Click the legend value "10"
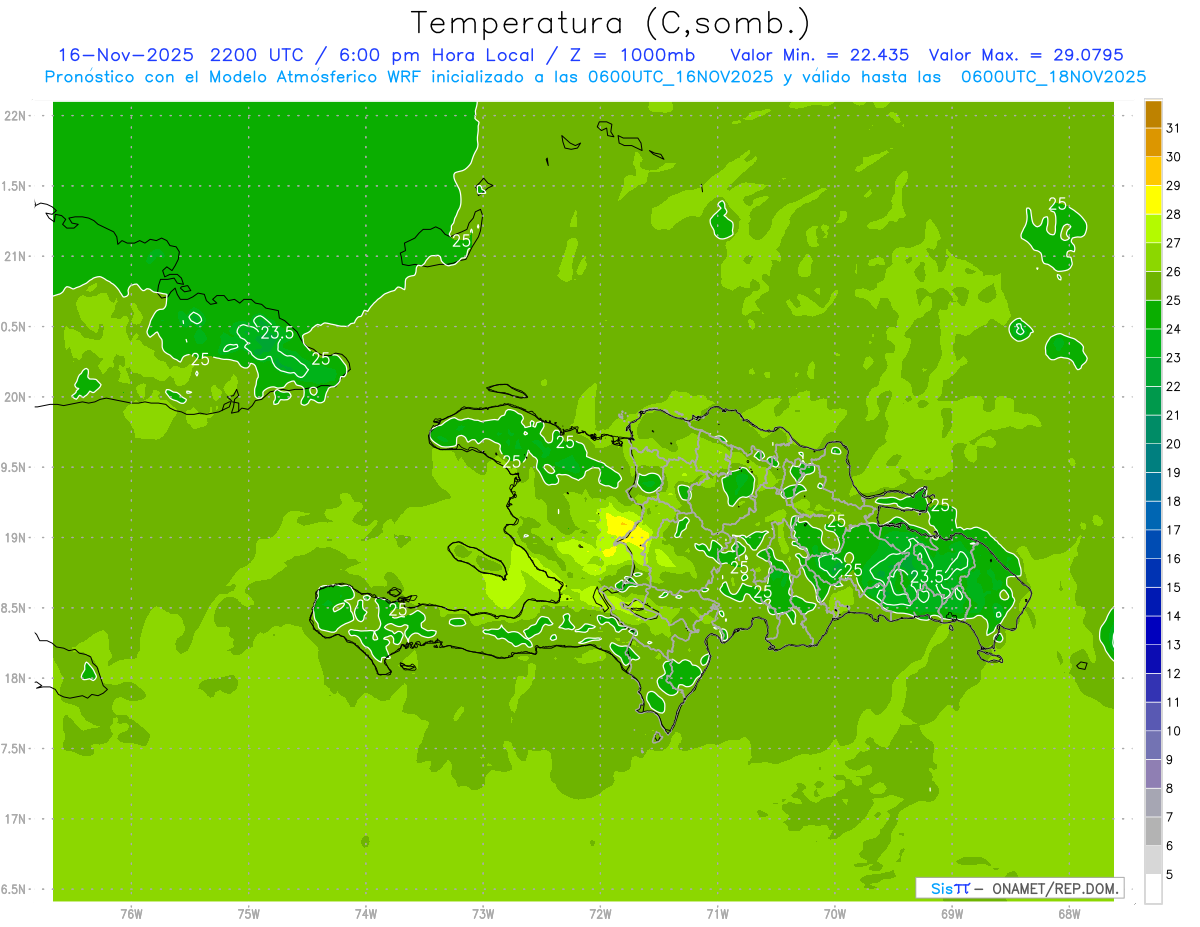The height and width of the screenshot is (927, 1200). (1174, 731)
